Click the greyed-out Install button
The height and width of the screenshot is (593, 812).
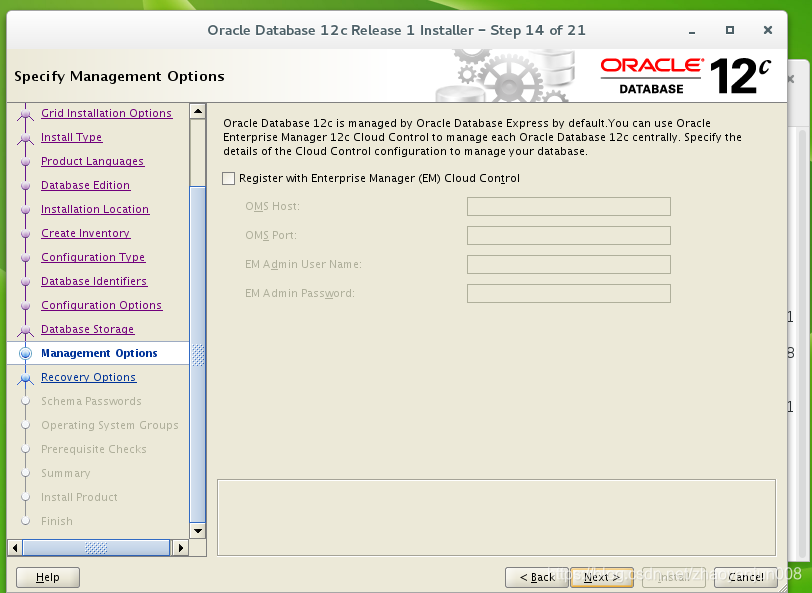(x=674, y=577)
